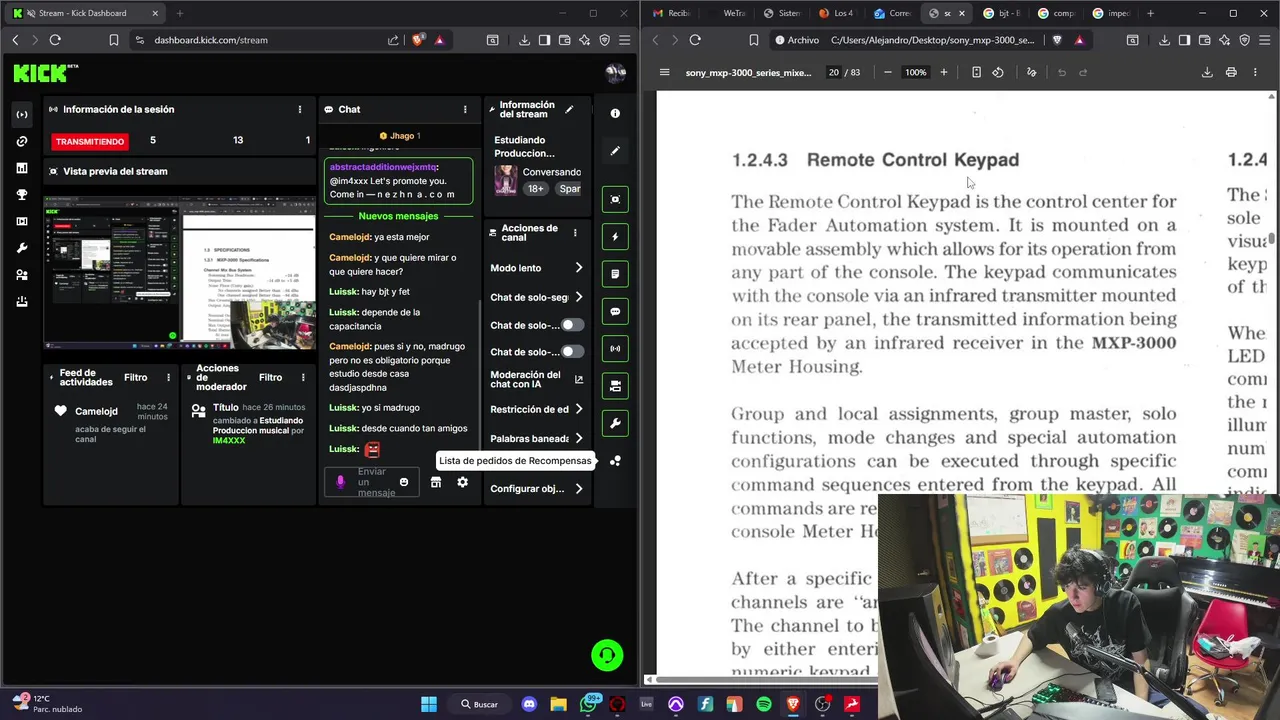The height and width of the screenshot is (720, 1280).
Task: Click the info icon in the right rail
Action: click(x=615, y=113)
